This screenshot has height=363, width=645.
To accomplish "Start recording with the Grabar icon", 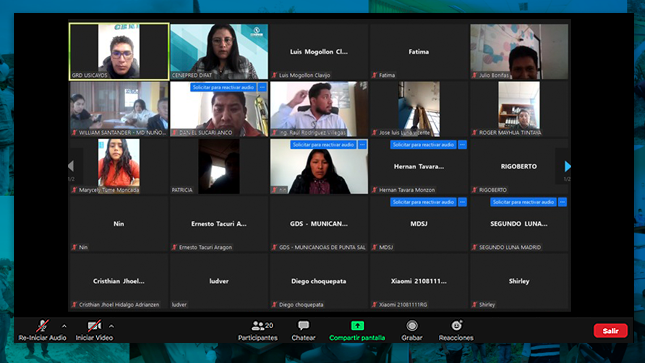I will click(x=412, y=326).
